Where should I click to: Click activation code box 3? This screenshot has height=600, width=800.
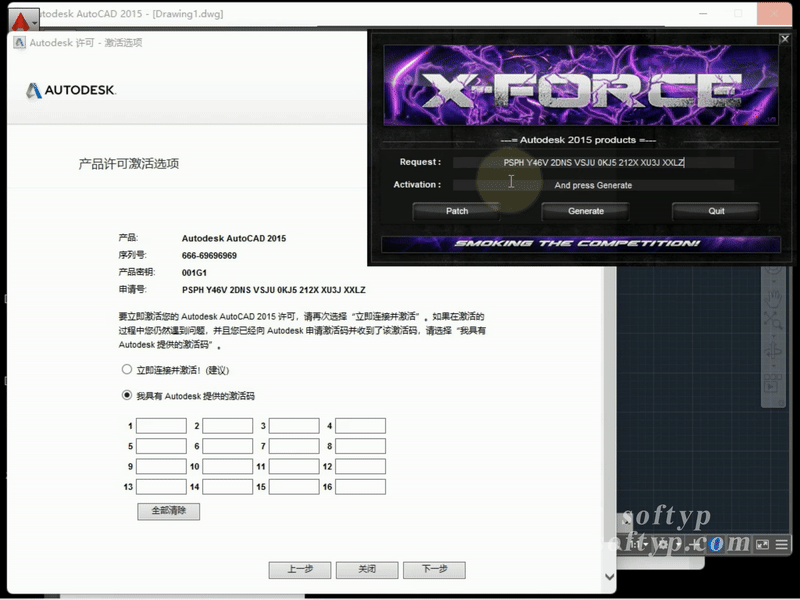(x=294, y=426)
